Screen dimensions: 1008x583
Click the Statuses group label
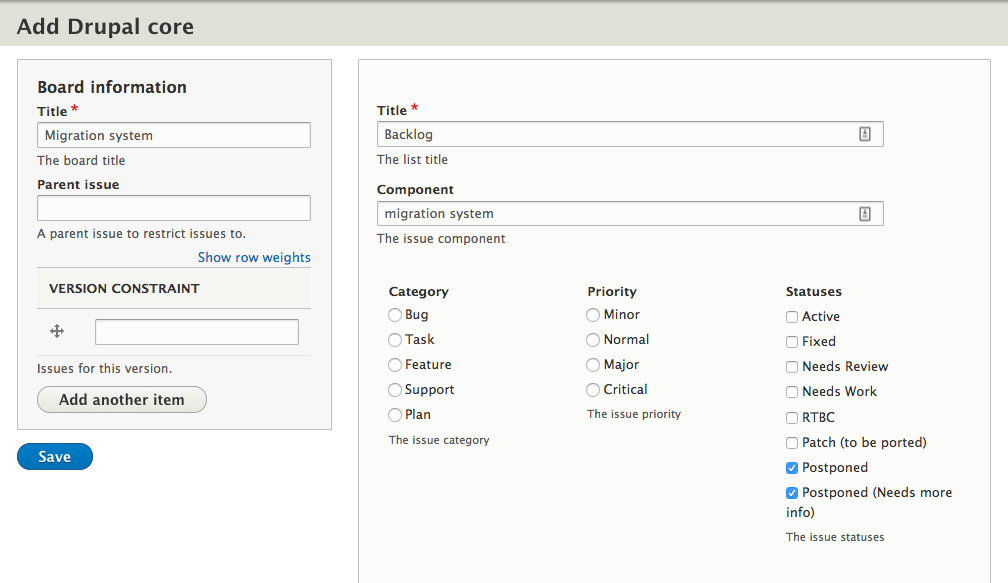813,291
